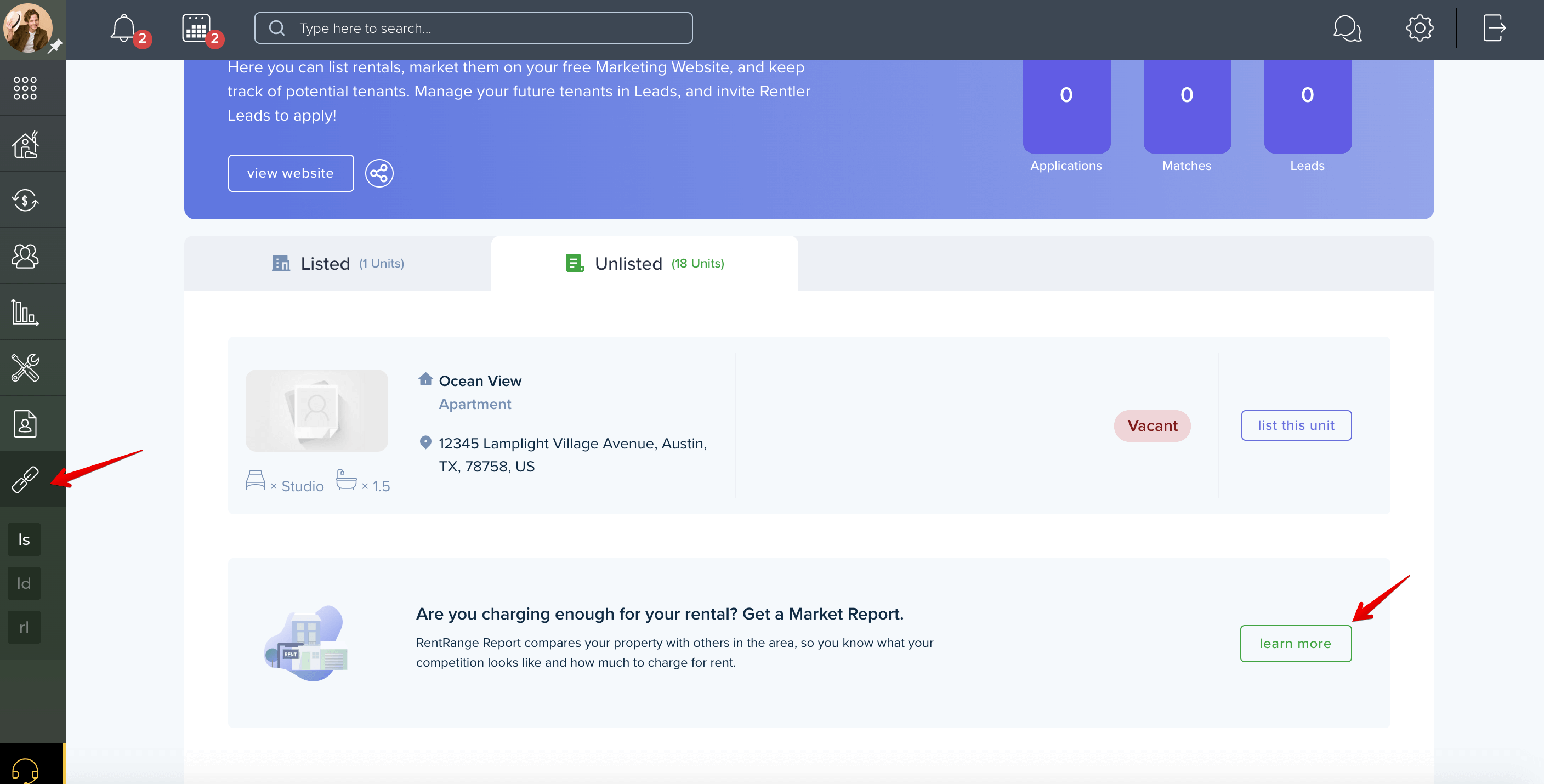Open the link chain icon in sidebar
Screen dimensions: 1544x784
pos(25,480)
